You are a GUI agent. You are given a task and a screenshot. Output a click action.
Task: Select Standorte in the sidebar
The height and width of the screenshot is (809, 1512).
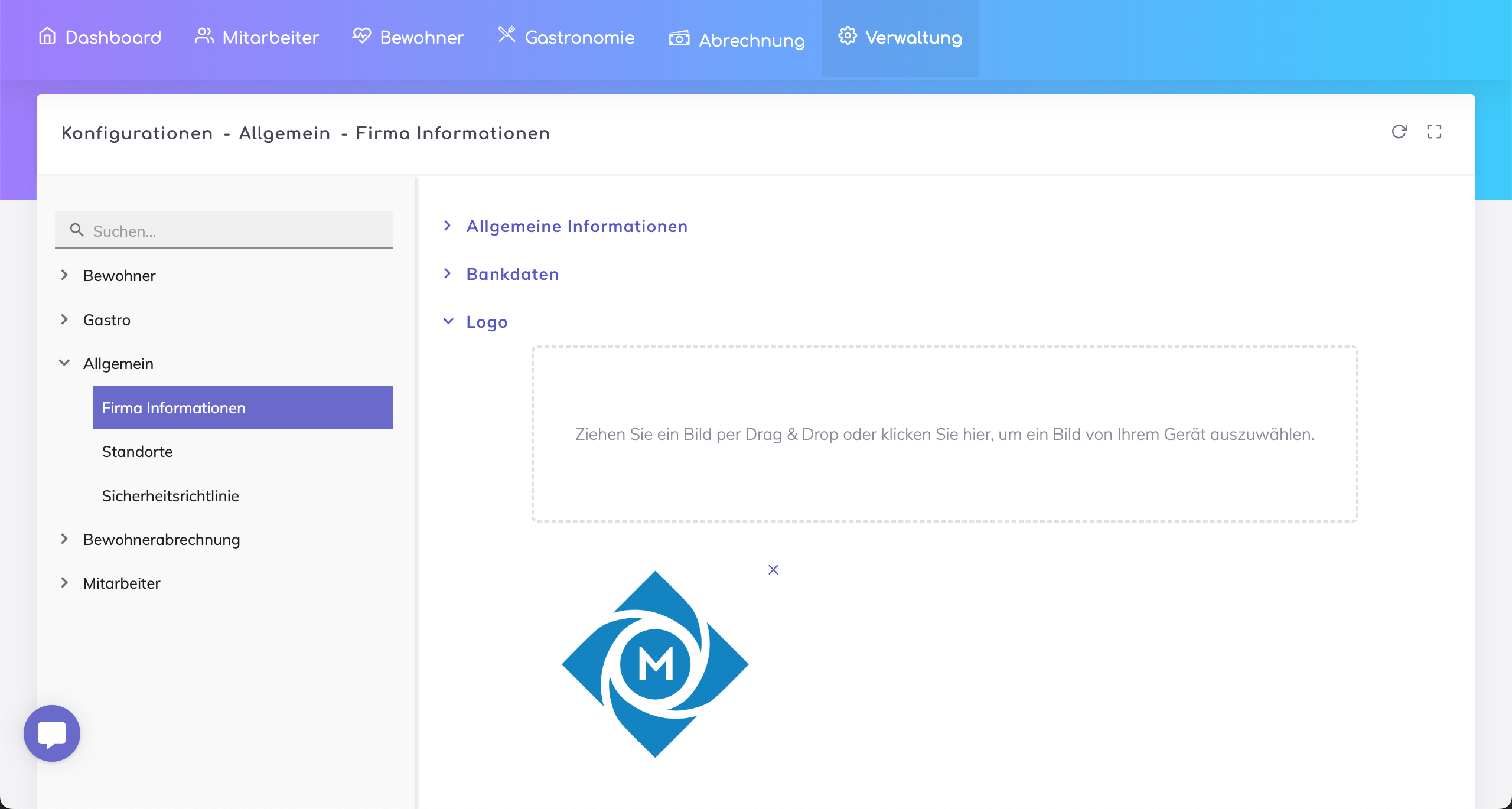(138, 452)
